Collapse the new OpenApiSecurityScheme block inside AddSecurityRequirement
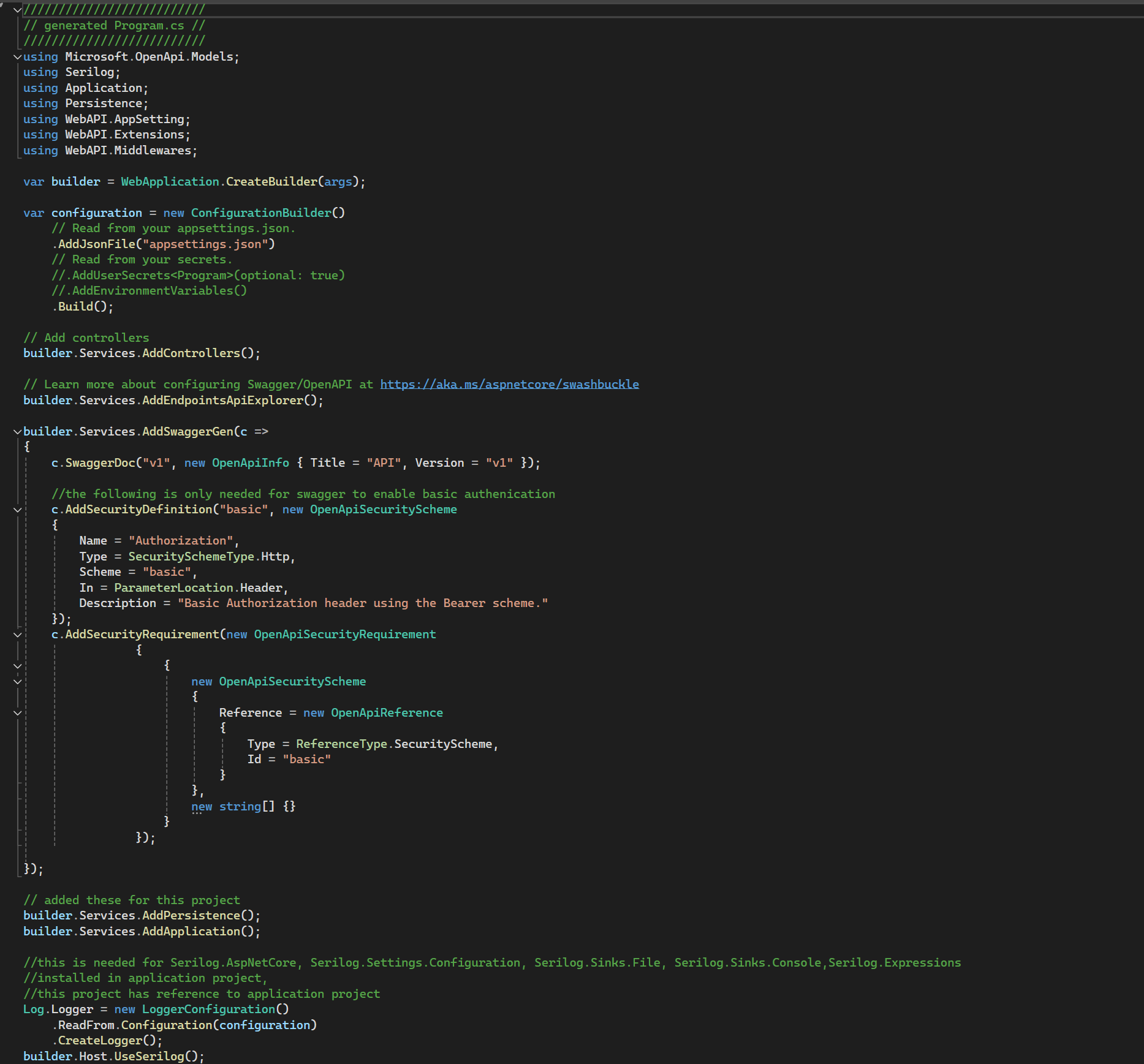Viewport: 1144px width, 1064px height. pos(18,681)
